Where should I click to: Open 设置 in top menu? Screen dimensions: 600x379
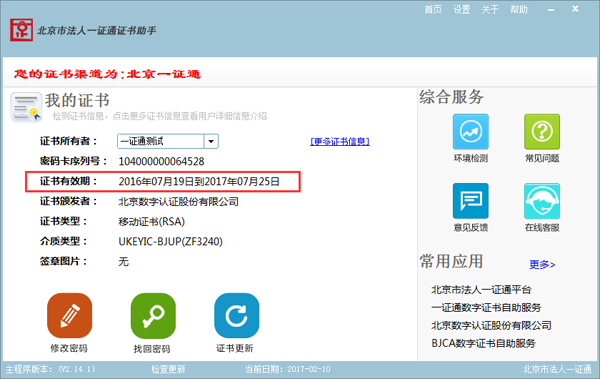tap(462, 9)
